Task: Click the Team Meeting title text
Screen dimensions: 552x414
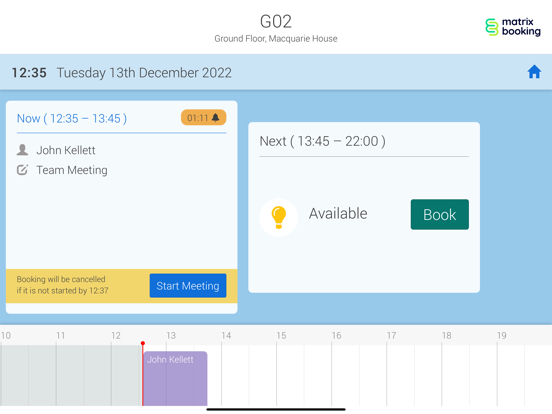Action: (72, 170)
